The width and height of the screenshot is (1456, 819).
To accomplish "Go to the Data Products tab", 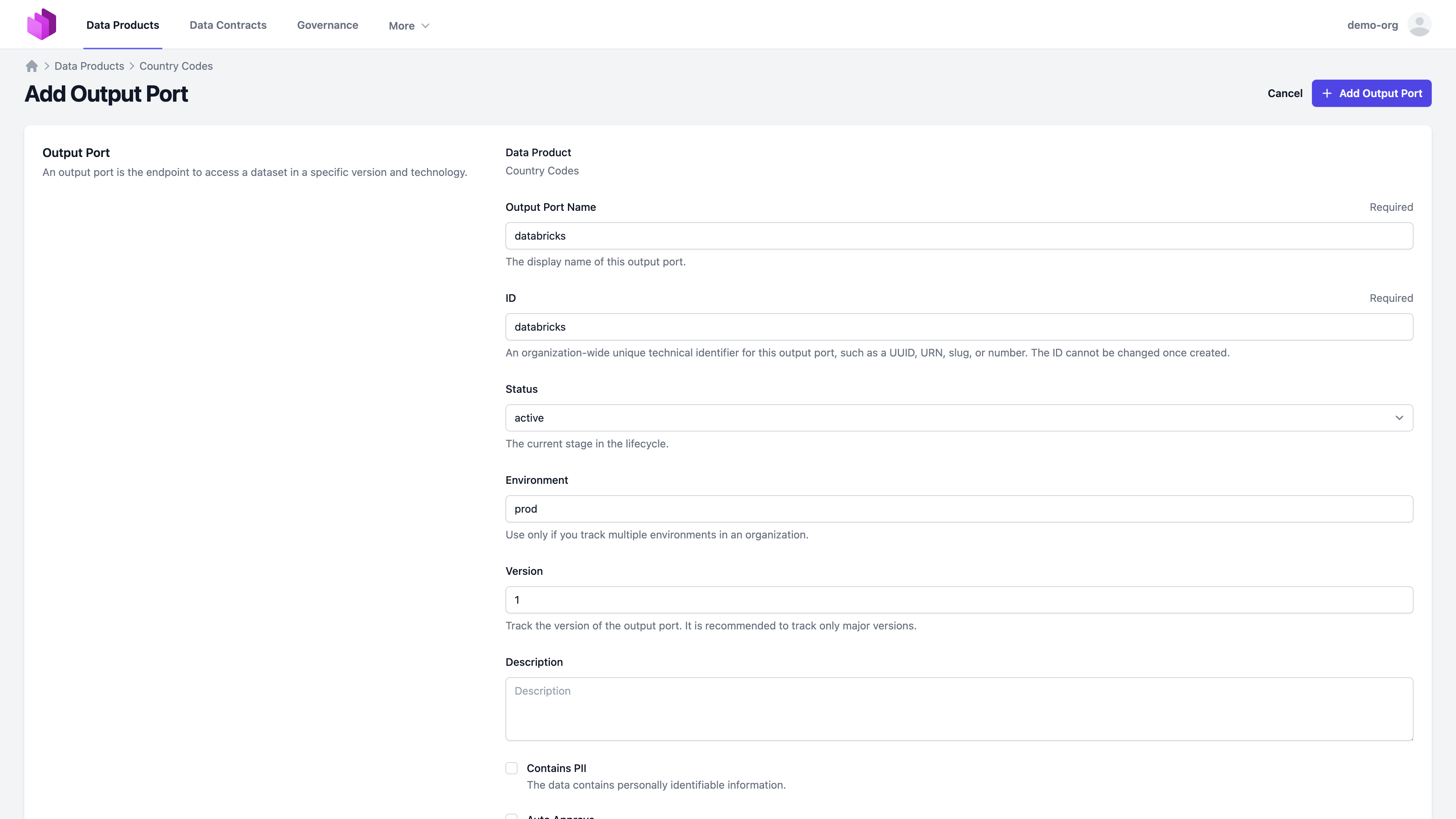I will [x=122, y=25].
